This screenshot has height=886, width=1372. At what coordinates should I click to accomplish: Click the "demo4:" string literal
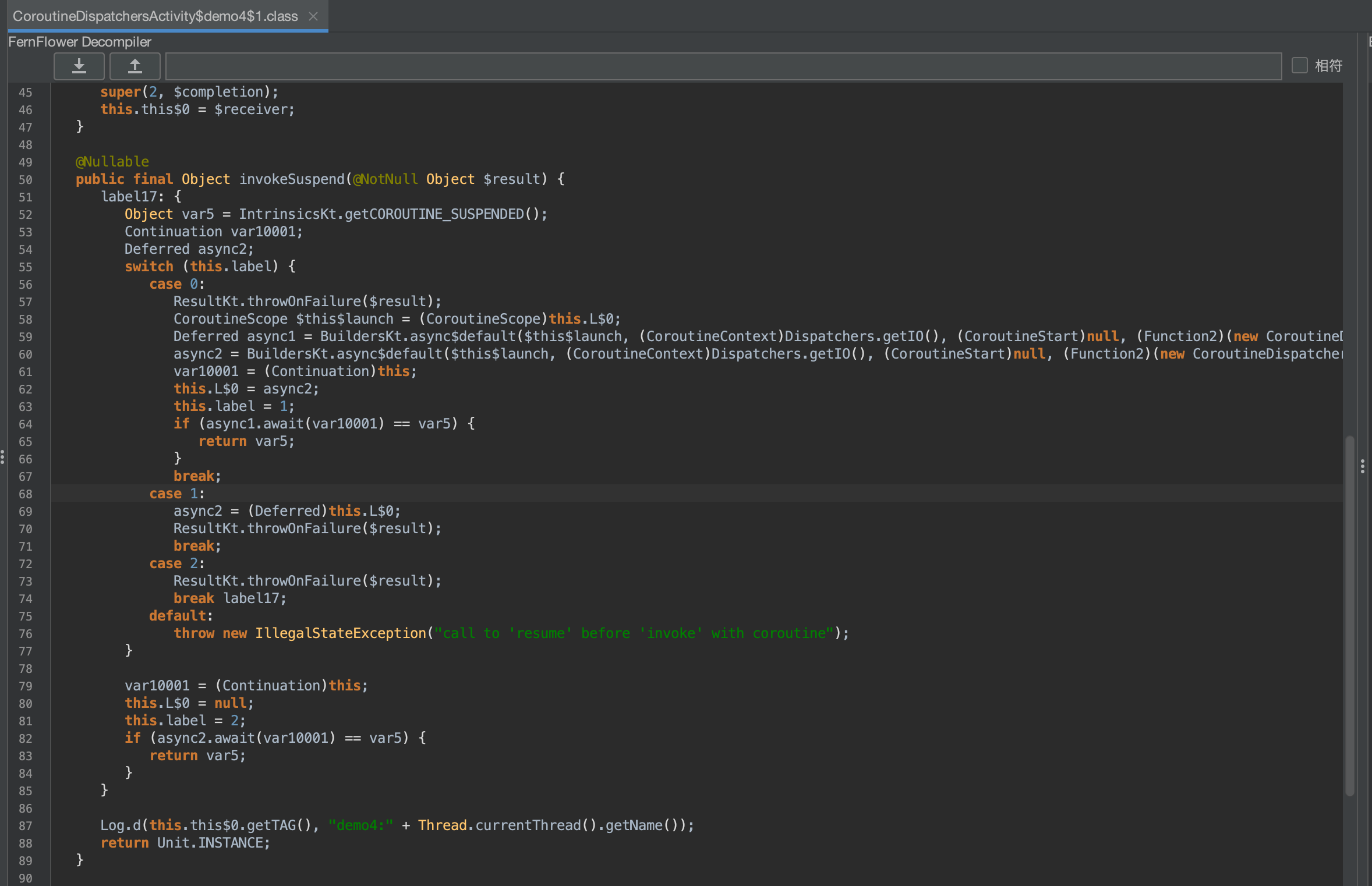tap(360, 825)
